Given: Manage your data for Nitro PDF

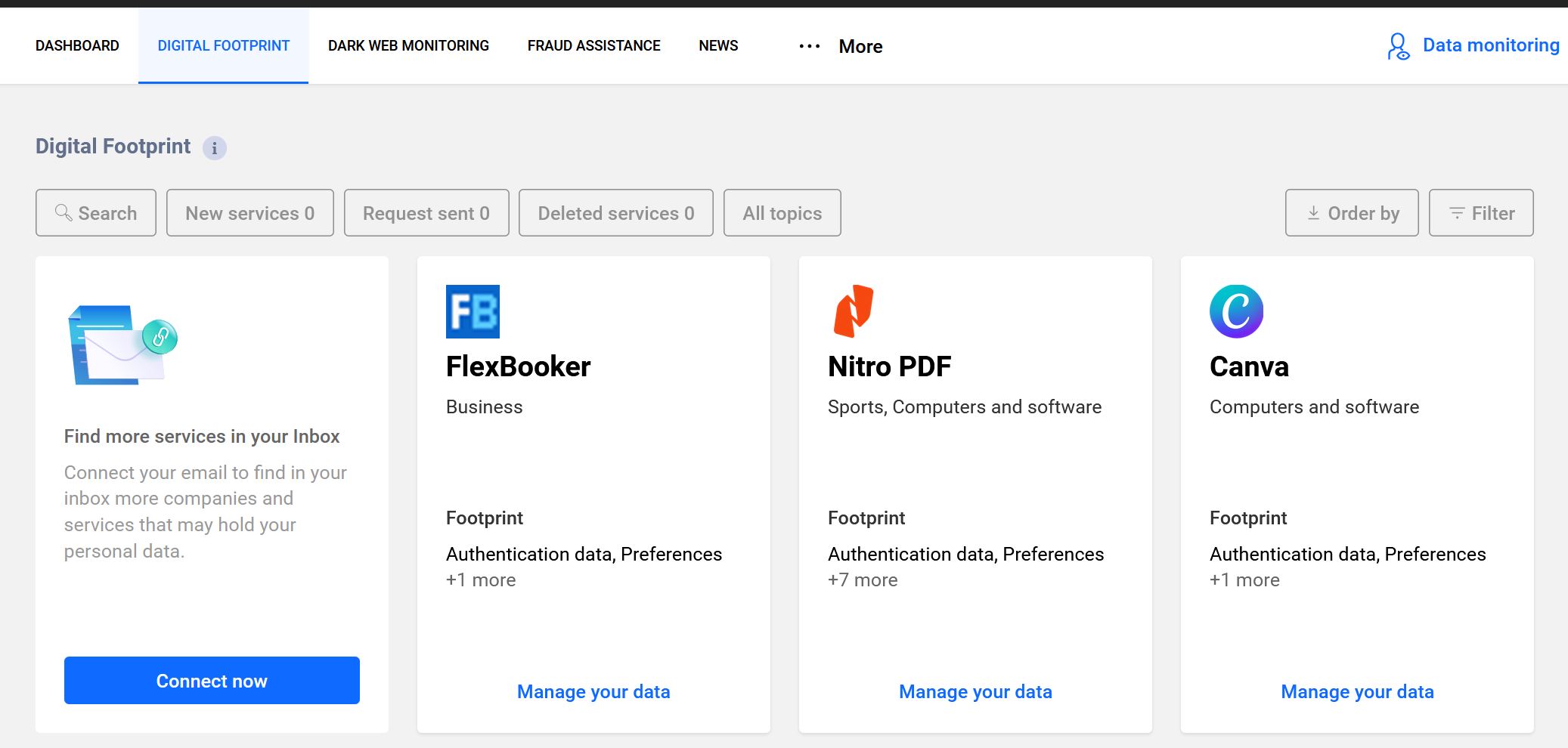Looking at the screenshot, I should point(975,691).
